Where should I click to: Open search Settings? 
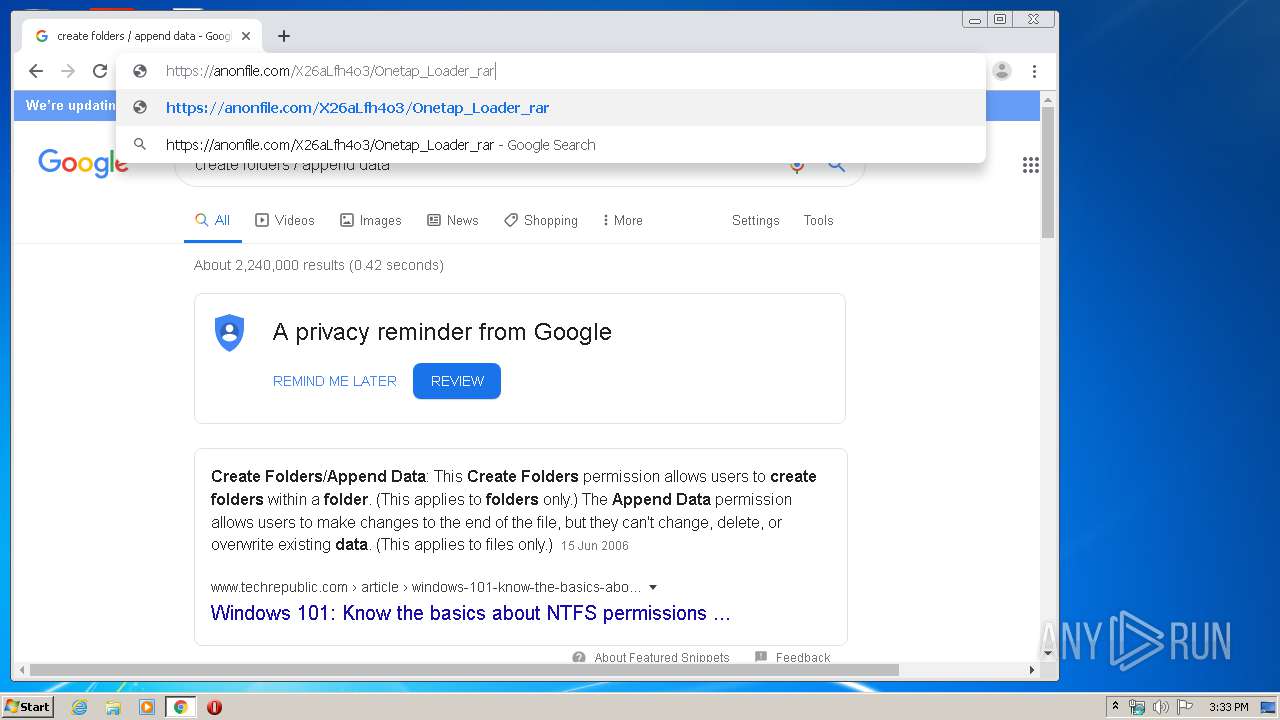pos(755,220)
